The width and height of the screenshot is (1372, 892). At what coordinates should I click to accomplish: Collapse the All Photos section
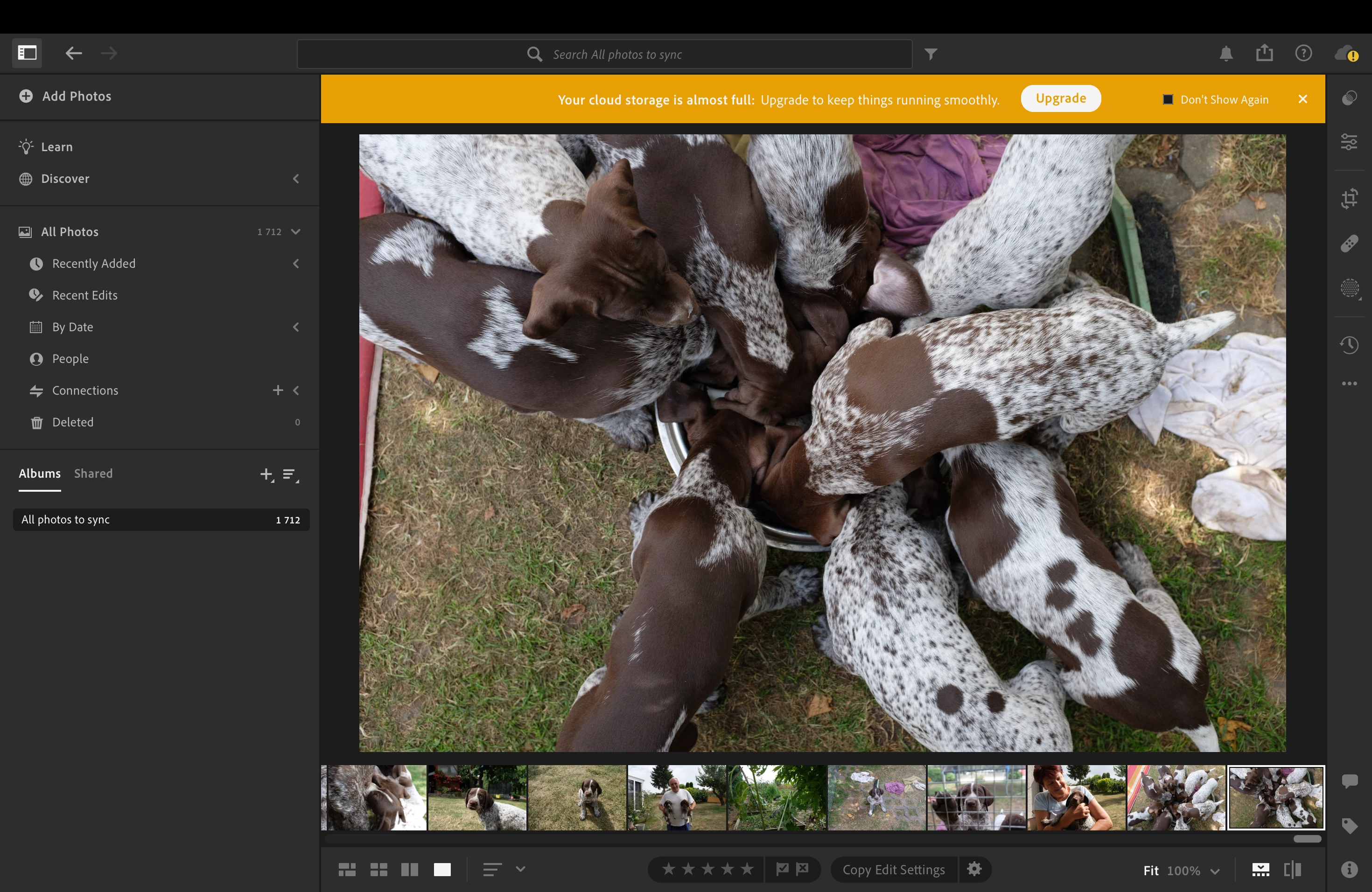point(296,232)
